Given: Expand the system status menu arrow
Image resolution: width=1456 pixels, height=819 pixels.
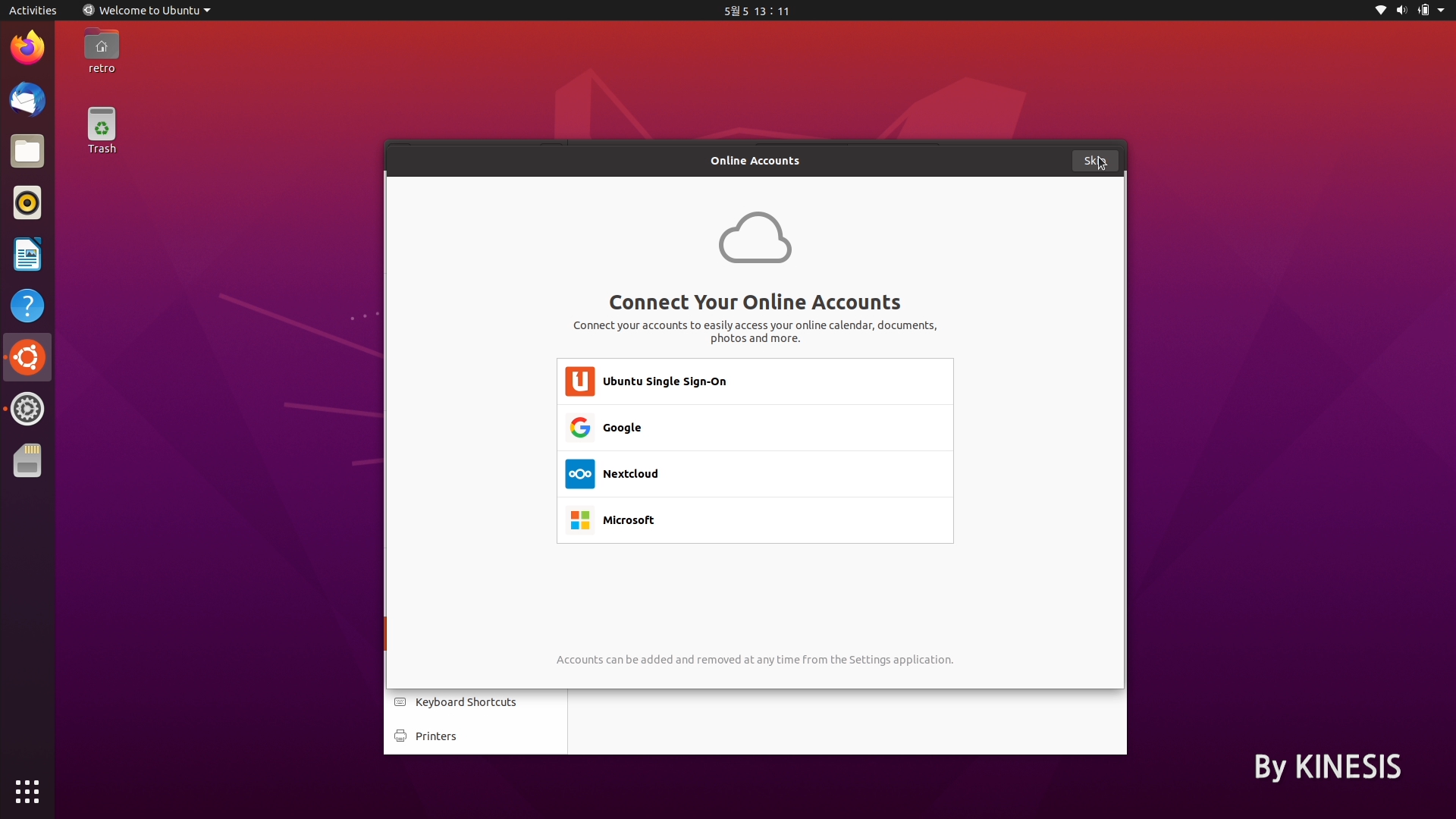Looking at the screenshot, I should click(x=1441, y=11).
